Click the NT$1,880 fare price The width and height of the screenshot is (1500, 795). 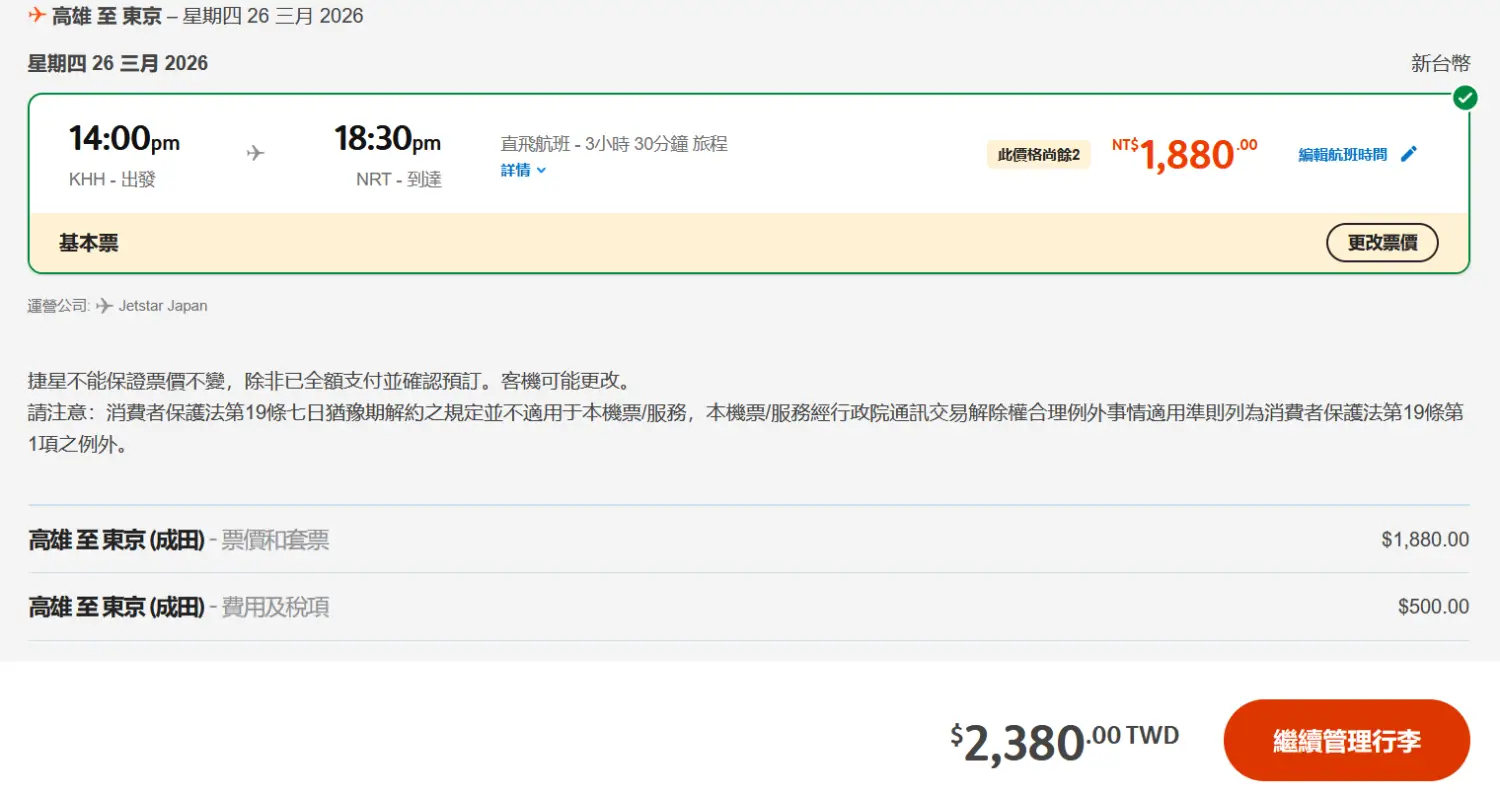tap(1185, 154)
